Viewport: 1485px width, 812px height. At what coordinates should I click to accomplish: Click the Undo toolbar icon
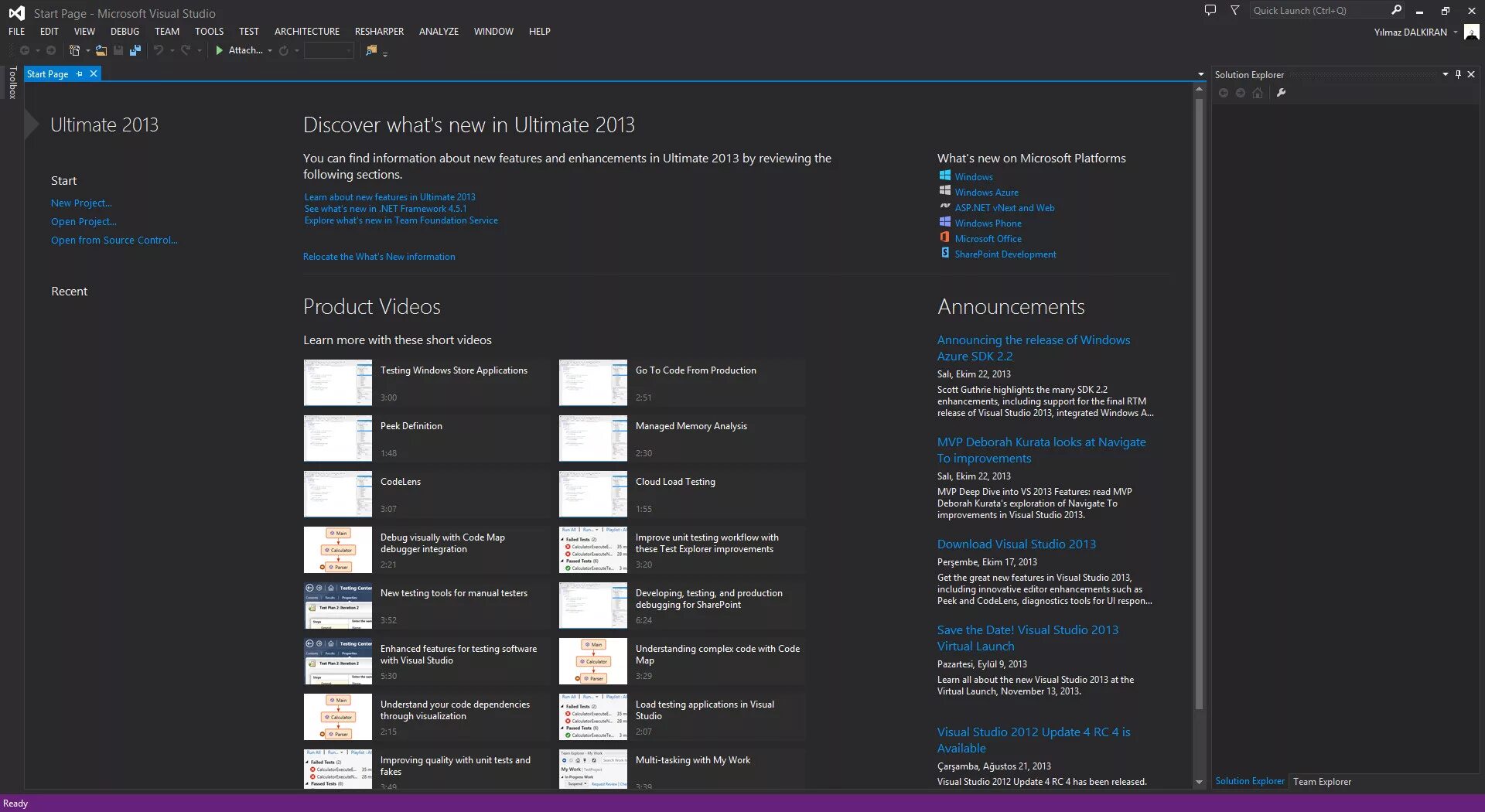pyautogui.click(x=159, y=50)
